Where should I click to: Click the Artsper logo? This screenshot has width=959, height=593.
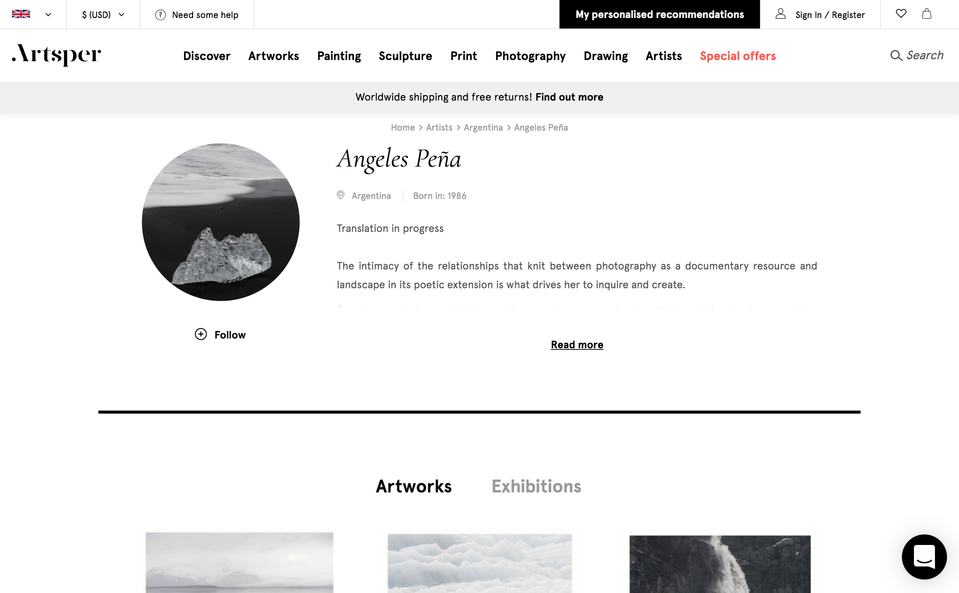pyautogui.click(x=56, y=54)
